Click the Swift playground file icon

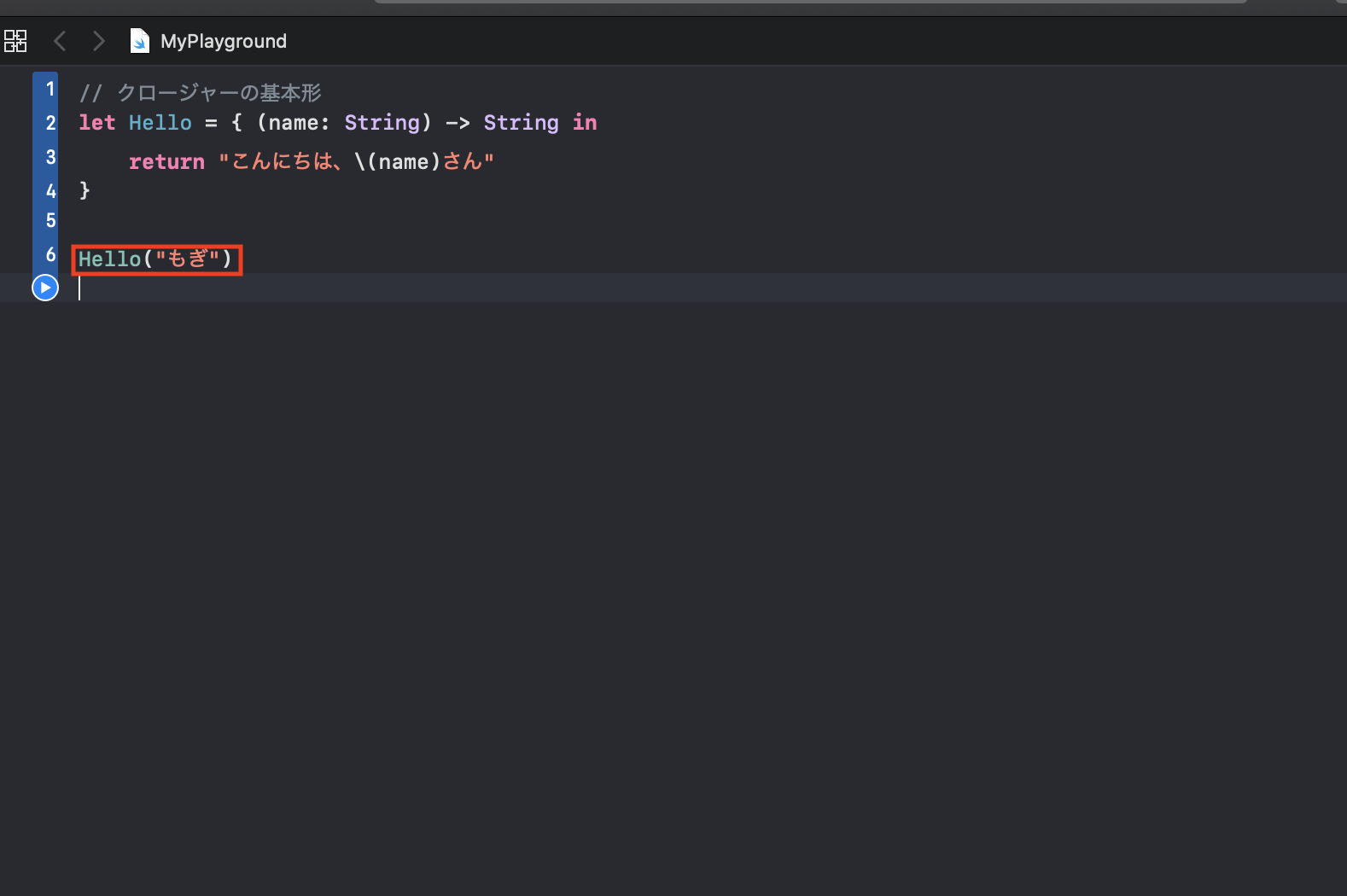click(139, 41)
